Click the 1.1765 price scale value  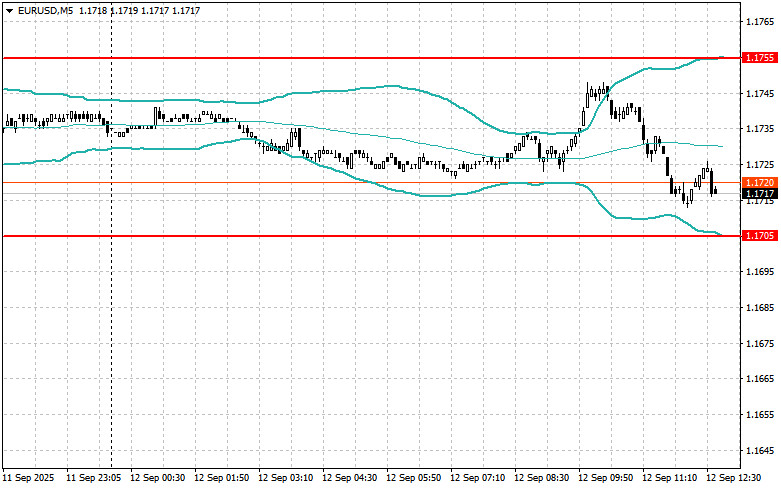(760, 22)
